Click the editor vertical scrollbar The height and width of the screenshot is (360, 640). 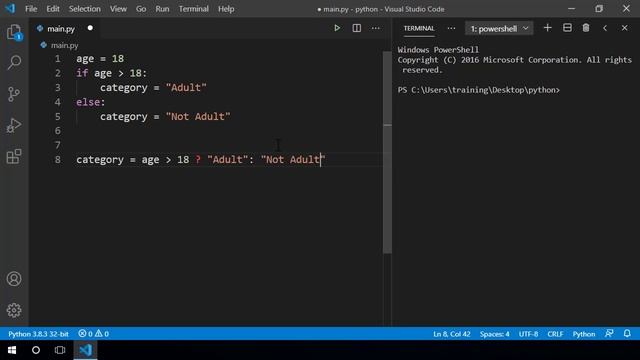[x=387, y=152]
